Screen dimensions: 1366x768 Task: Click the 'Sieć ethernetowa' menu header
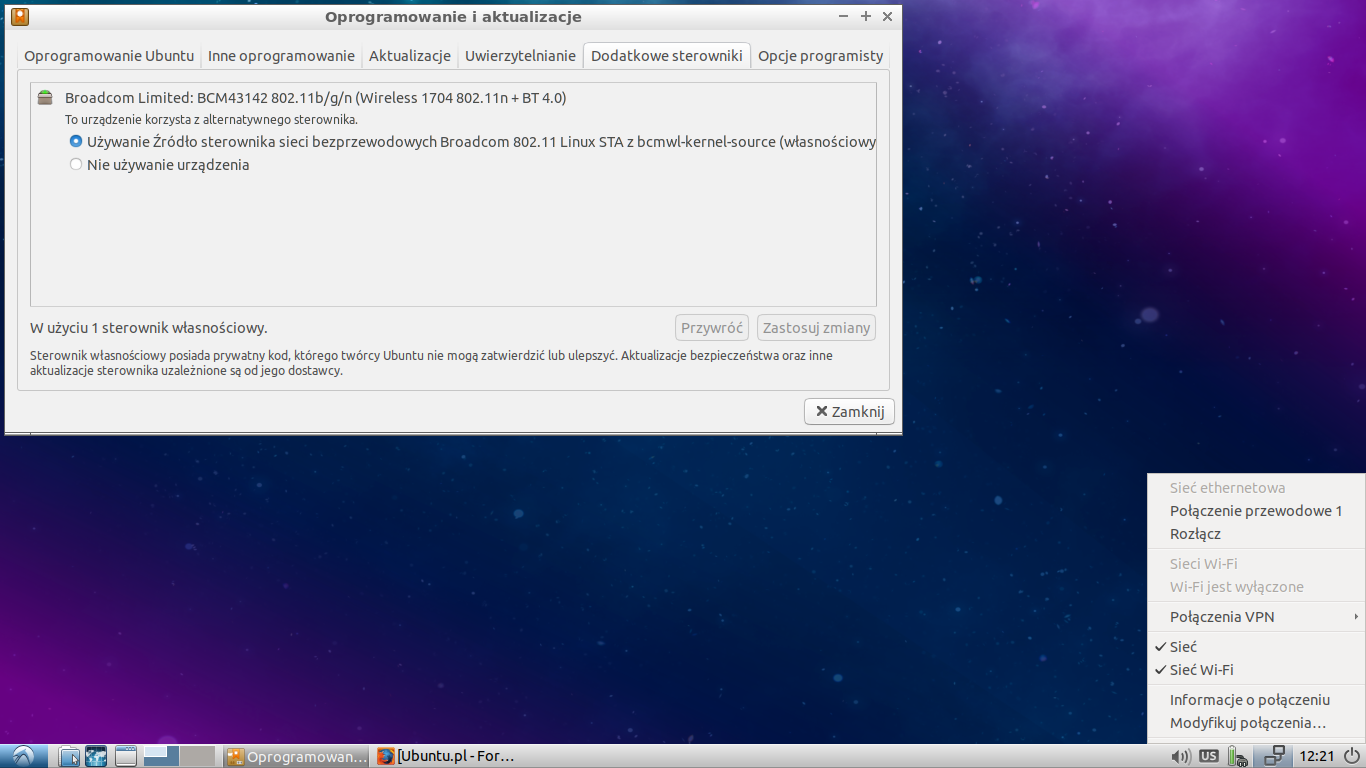[x=1228, y=488]
